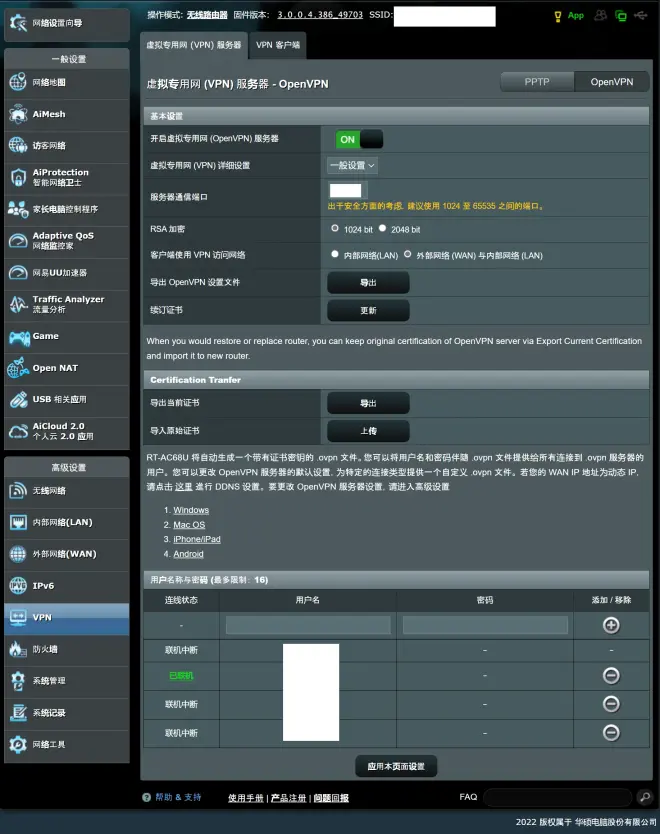Click 上传 to import original certificate
660x834 pixels.
[368, 431]
